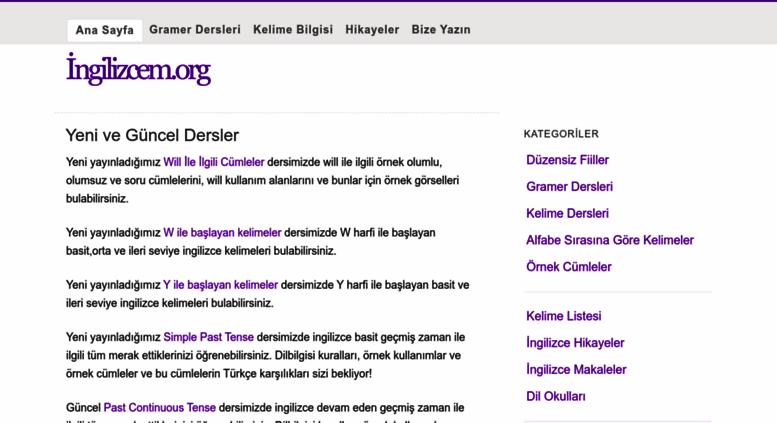This screenshot has height=423, width=777.
Task: Choose Kelime Dersleri in the sidebar
Action: (x=567, y=214)
